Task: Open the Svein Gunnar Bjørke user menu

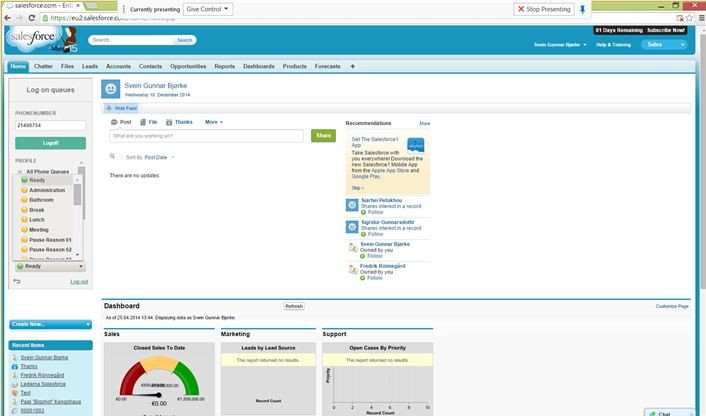Action: tap(560, 45)
